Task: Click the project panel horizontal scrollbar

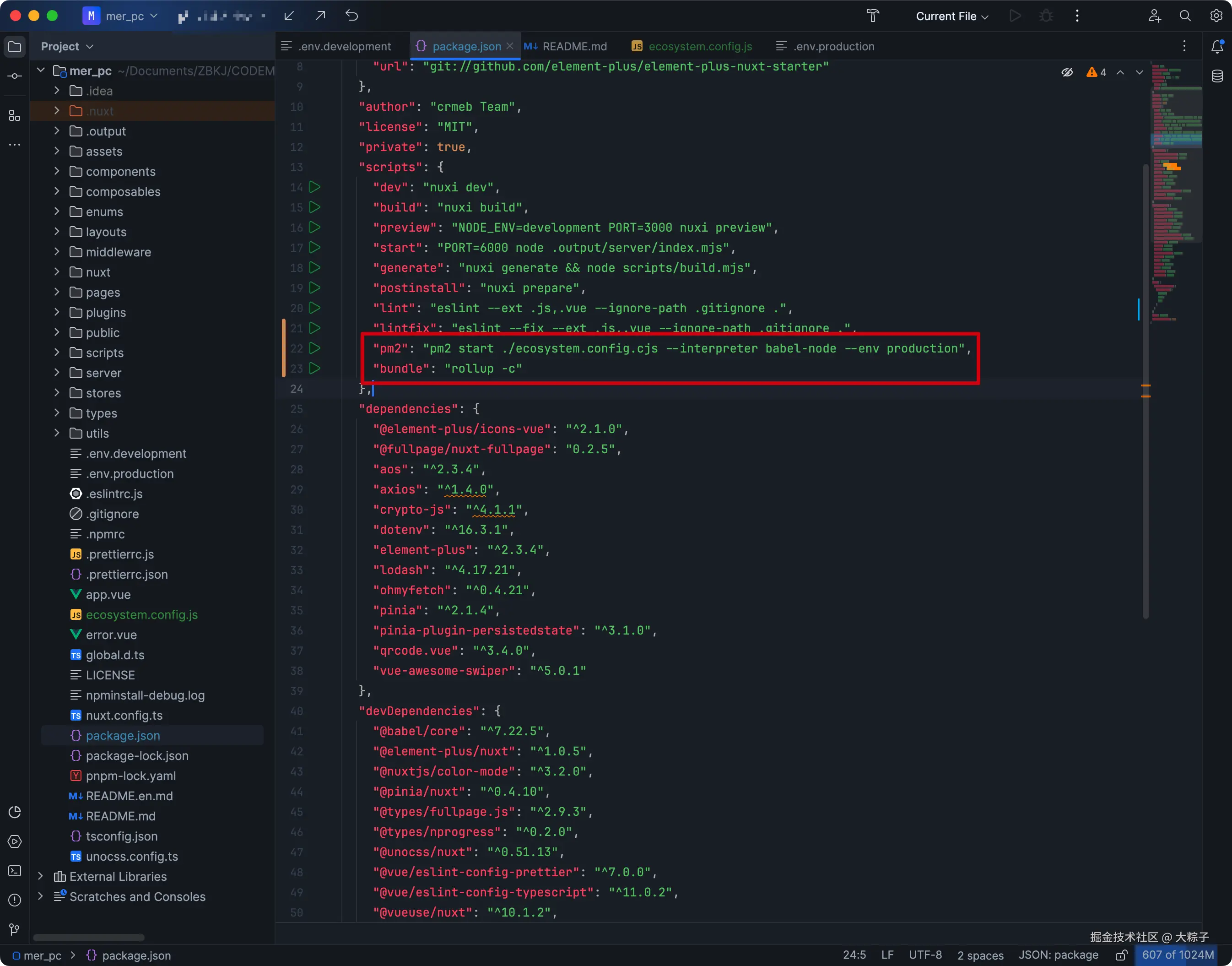Action: click(89, 937)
